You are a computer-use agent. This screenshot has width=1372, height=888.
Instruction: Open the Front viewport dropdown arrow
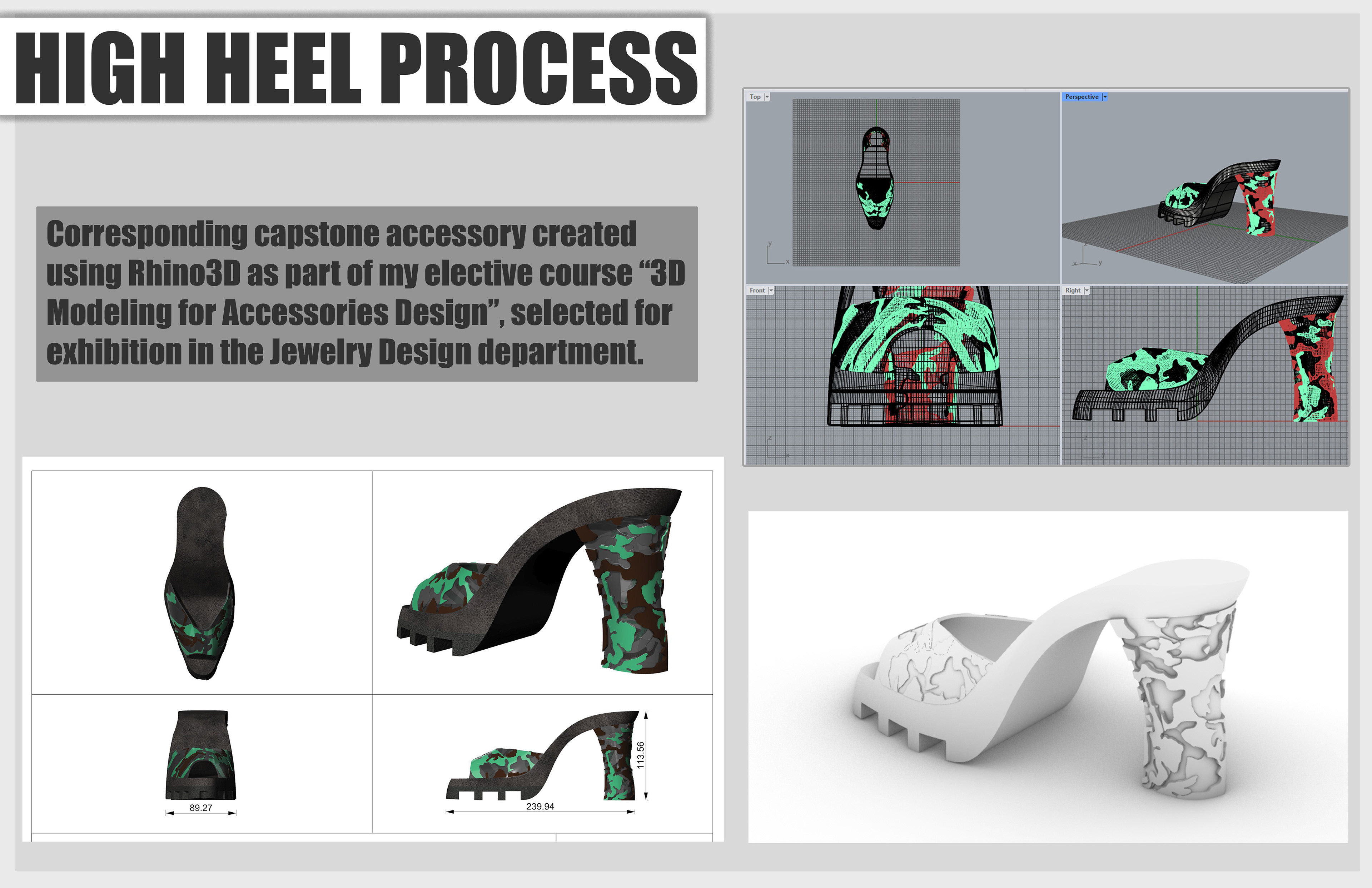(771, 291)
